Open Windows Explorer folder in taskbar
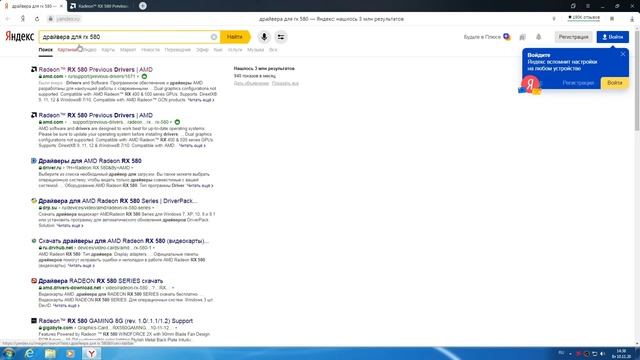 [x=50, y=353]
